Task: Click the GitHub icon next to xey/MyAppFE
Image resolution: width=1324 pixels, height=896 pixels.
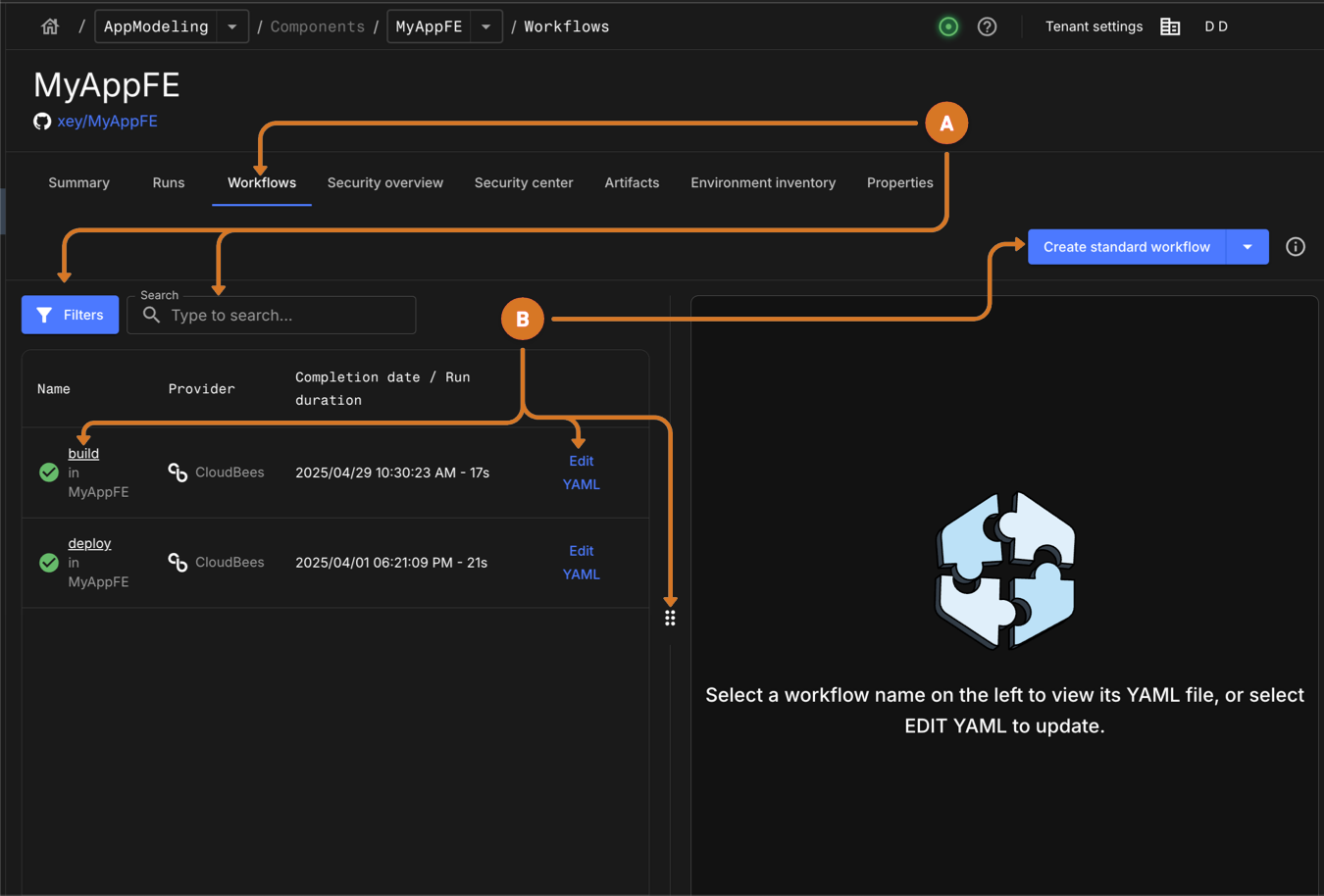Action: [x=42, y=122]
